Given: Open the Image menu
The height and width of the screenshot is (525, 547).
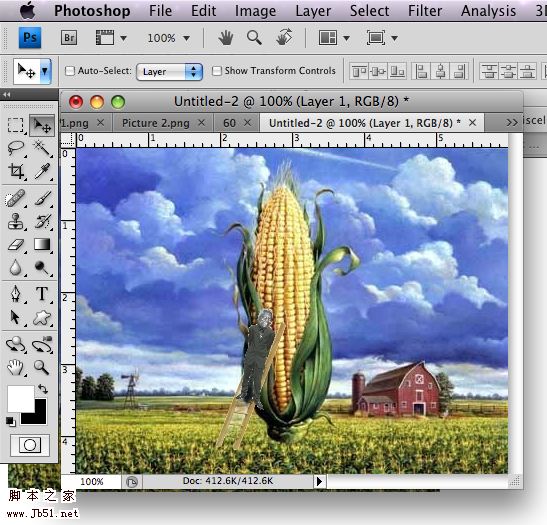Looking at the screenshot, I should (255, 11).
